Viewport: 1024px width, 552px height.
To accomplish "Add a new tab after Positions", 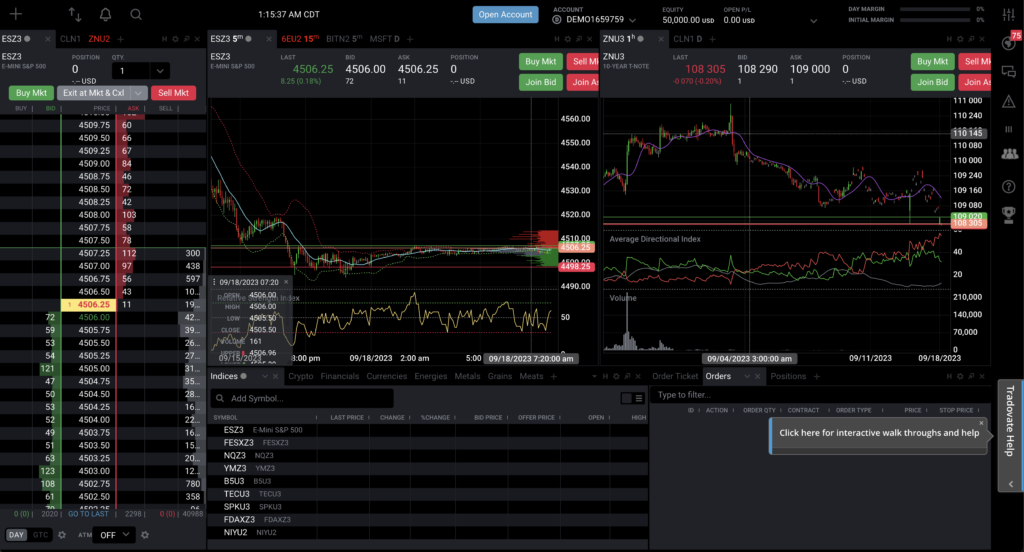I will coord(816,376).
